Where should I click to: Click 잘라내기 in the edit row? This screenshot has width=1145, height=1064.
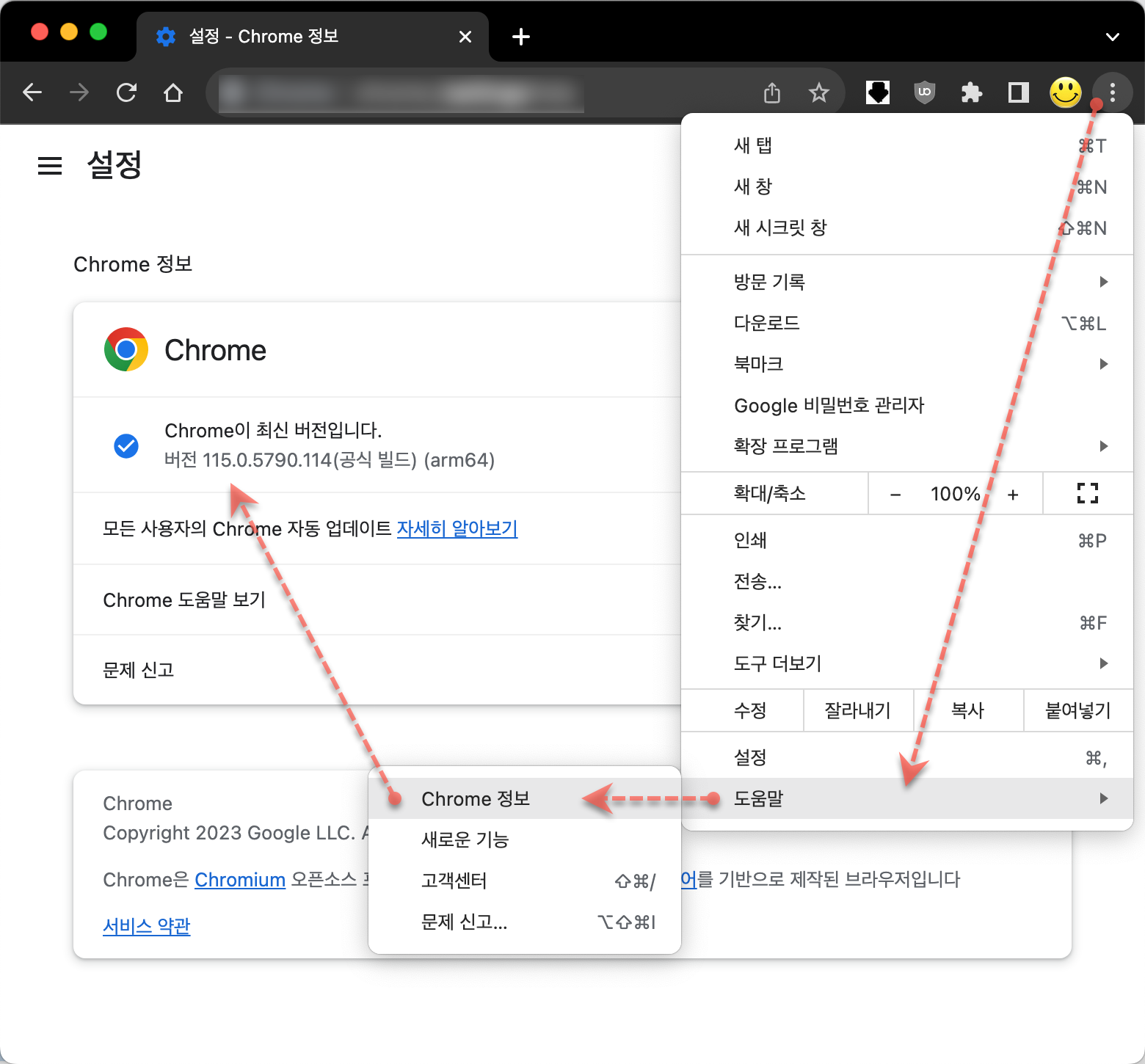pyautogui.click(x=858, y=710)
